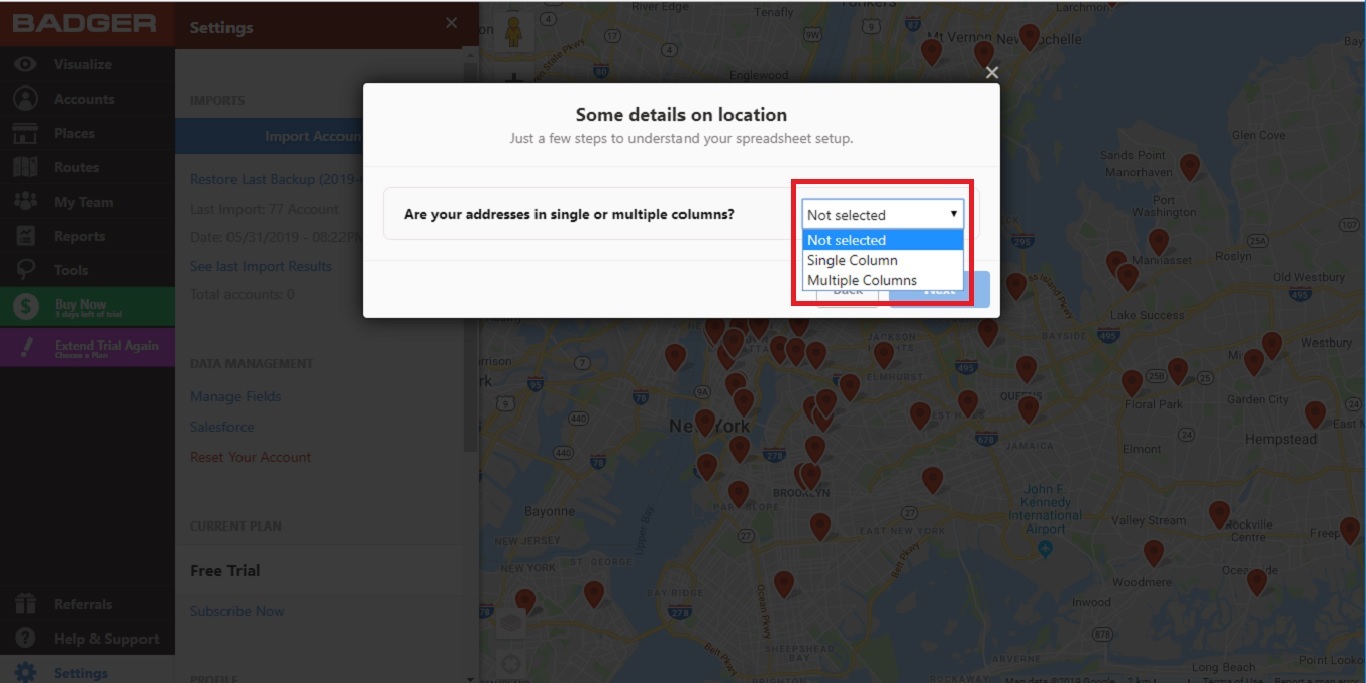
Task: Close the location details dialog with X
Action: pos(991,72)
